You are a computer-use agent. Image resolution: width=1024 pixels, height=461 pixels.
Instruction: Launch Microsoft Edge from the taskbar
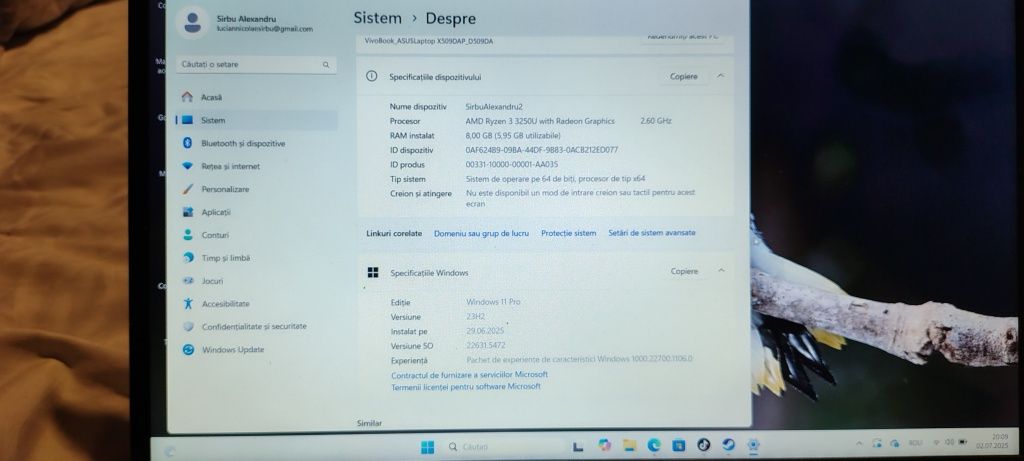pos(654,446)
